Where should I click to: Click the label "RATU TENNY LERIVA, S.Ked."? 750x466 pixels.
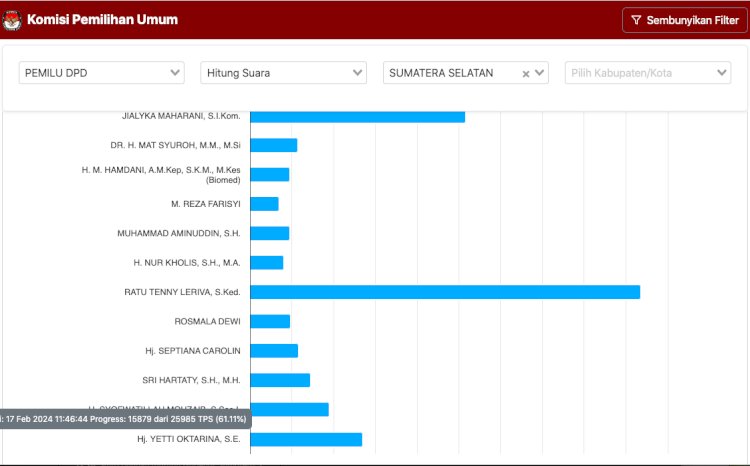click(x=182, y=292)
